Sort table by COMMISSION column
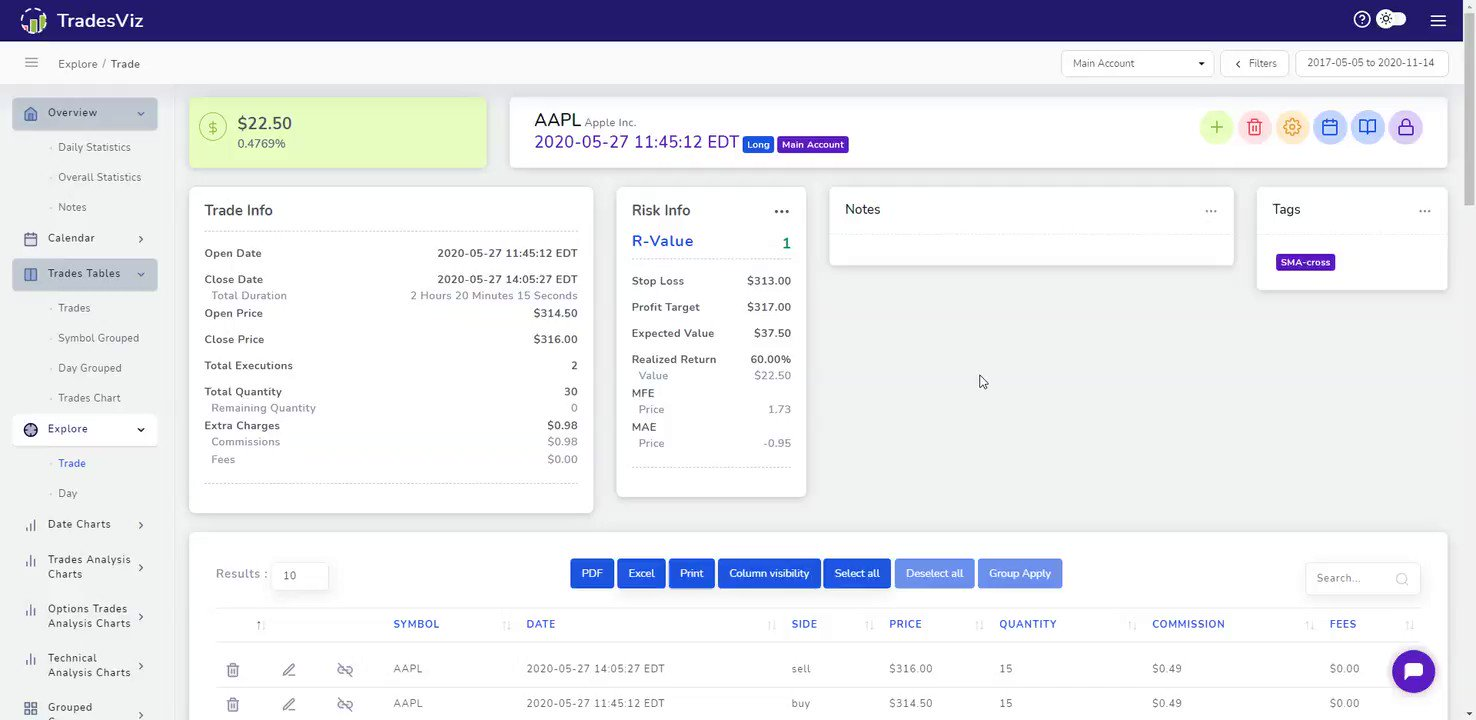1476x720 pixels. (1188, 624)
